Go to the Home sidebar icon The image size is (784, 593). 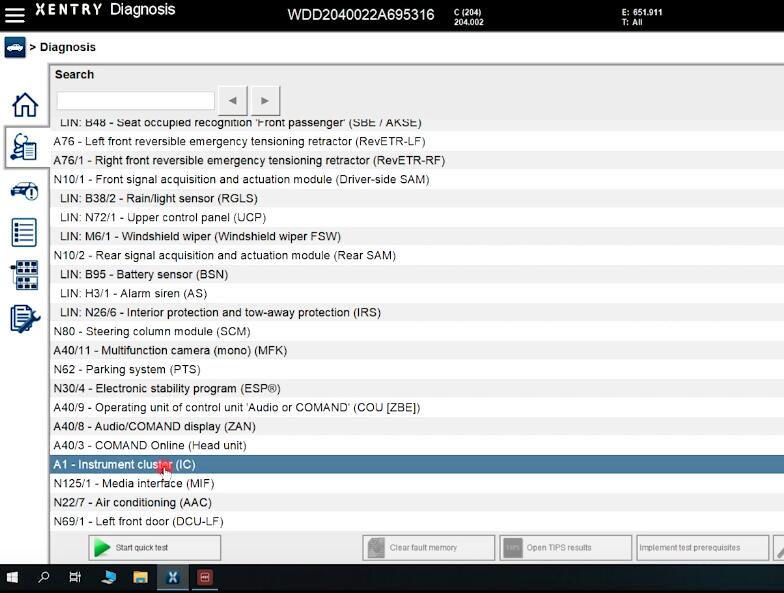(x=25, y=104)
